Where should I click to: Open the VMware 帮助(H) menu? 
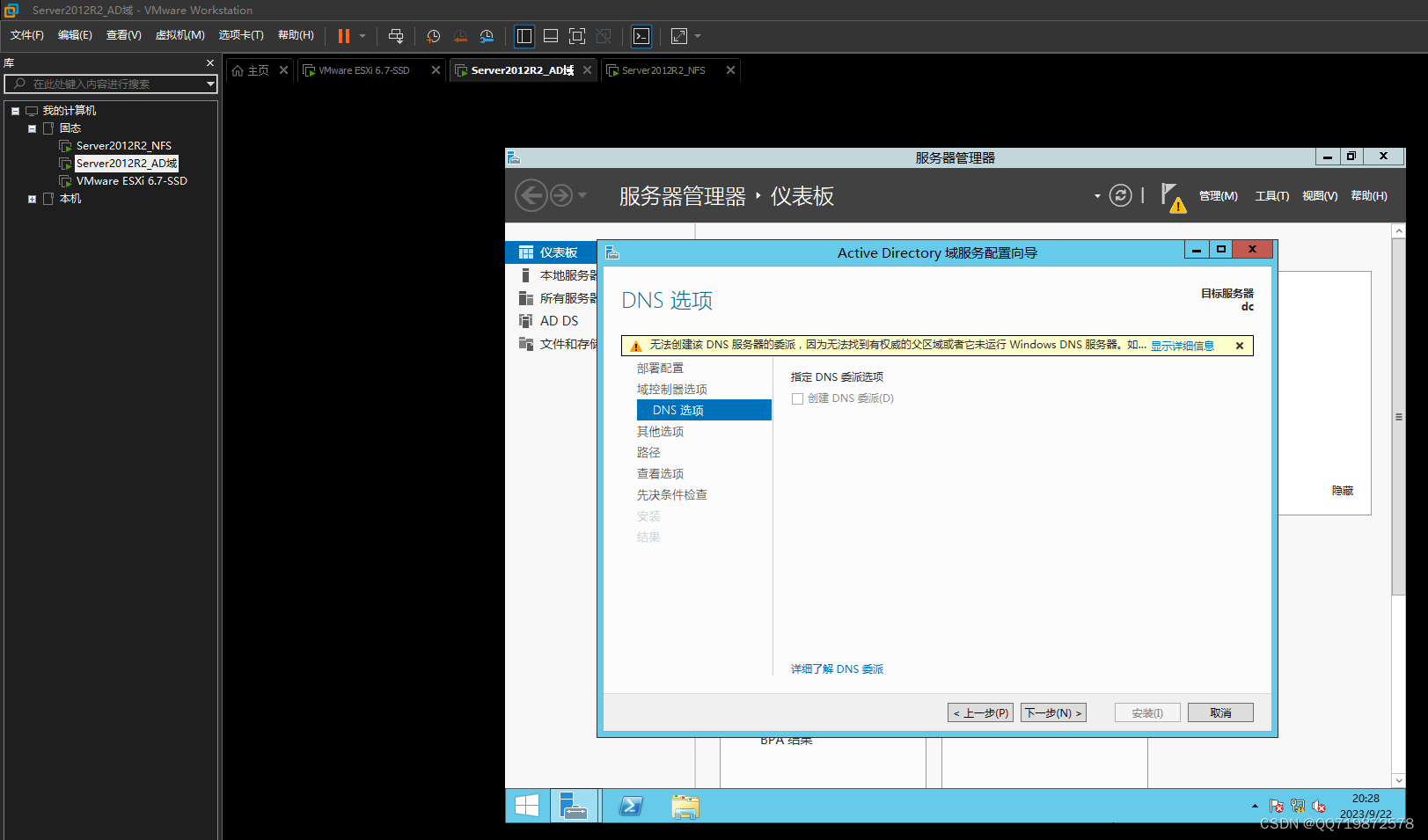click(296, 35)
